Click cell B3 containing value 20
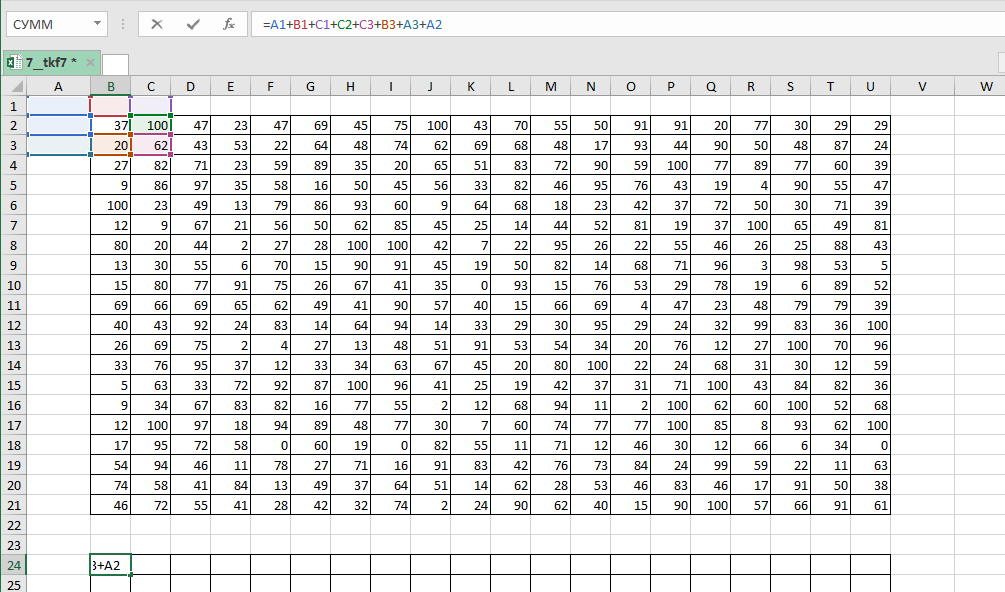The height and width of the screenshot is (592, 1005). (x=111, y=145)
